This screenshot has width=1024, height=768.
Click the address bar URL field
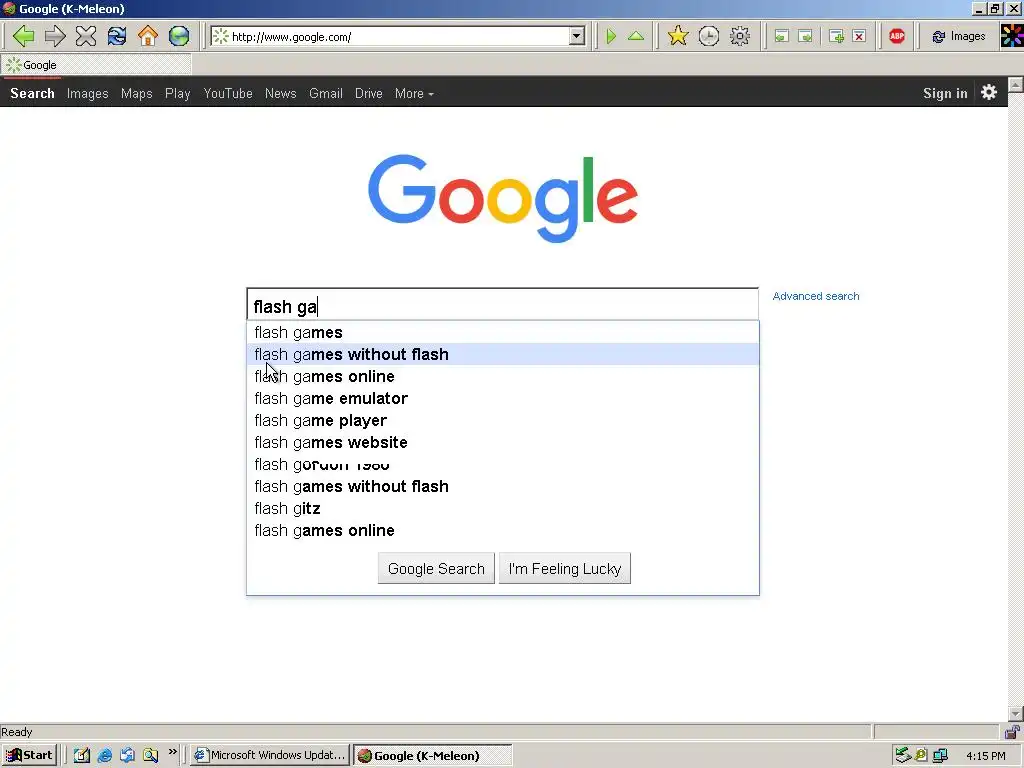click(398, 37)
